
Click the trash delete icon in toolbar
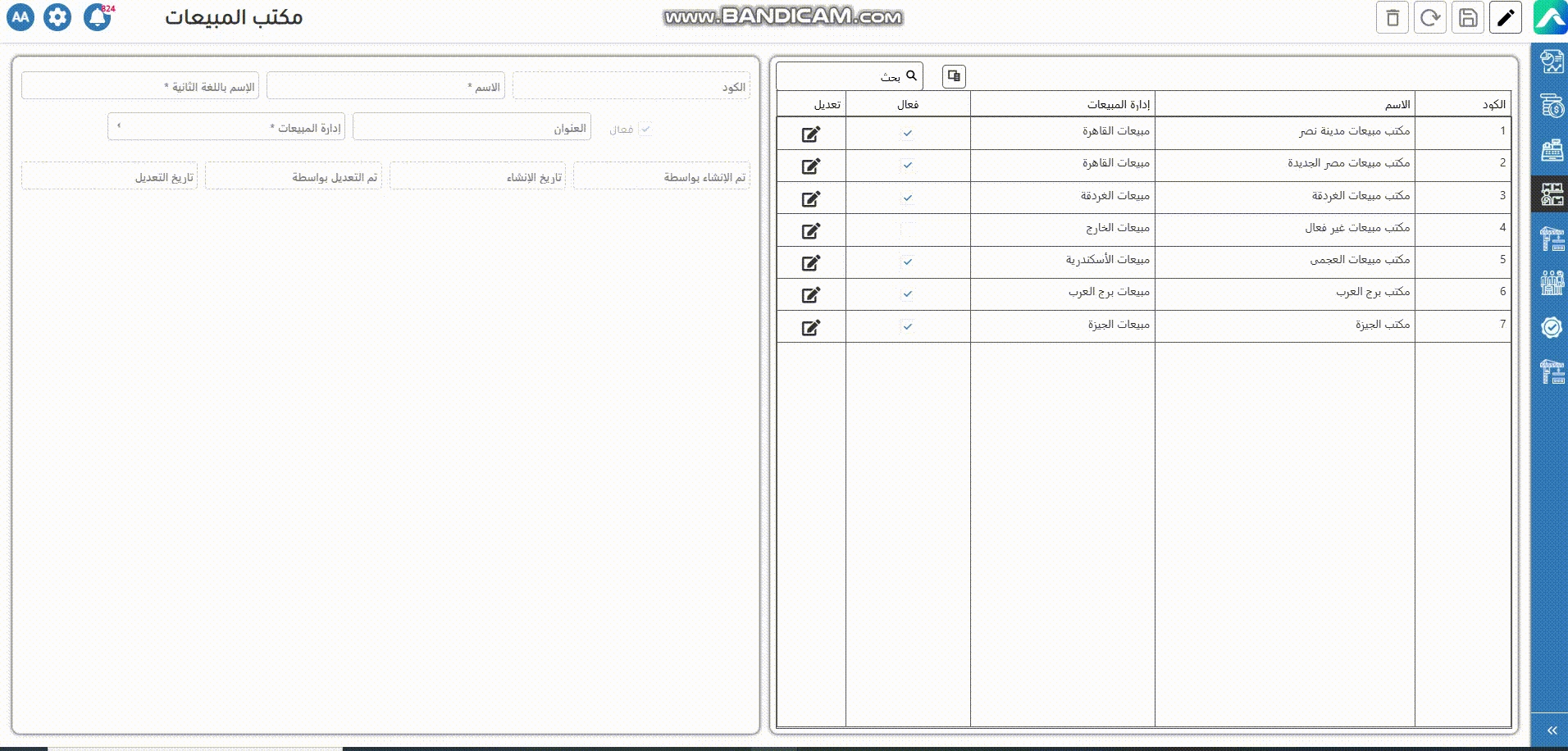[1392, 18]
